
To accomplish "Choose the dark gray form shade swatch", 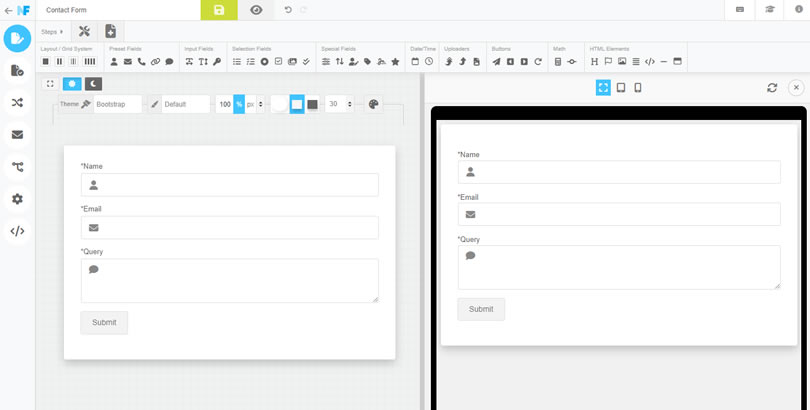I will click(313, 104).
